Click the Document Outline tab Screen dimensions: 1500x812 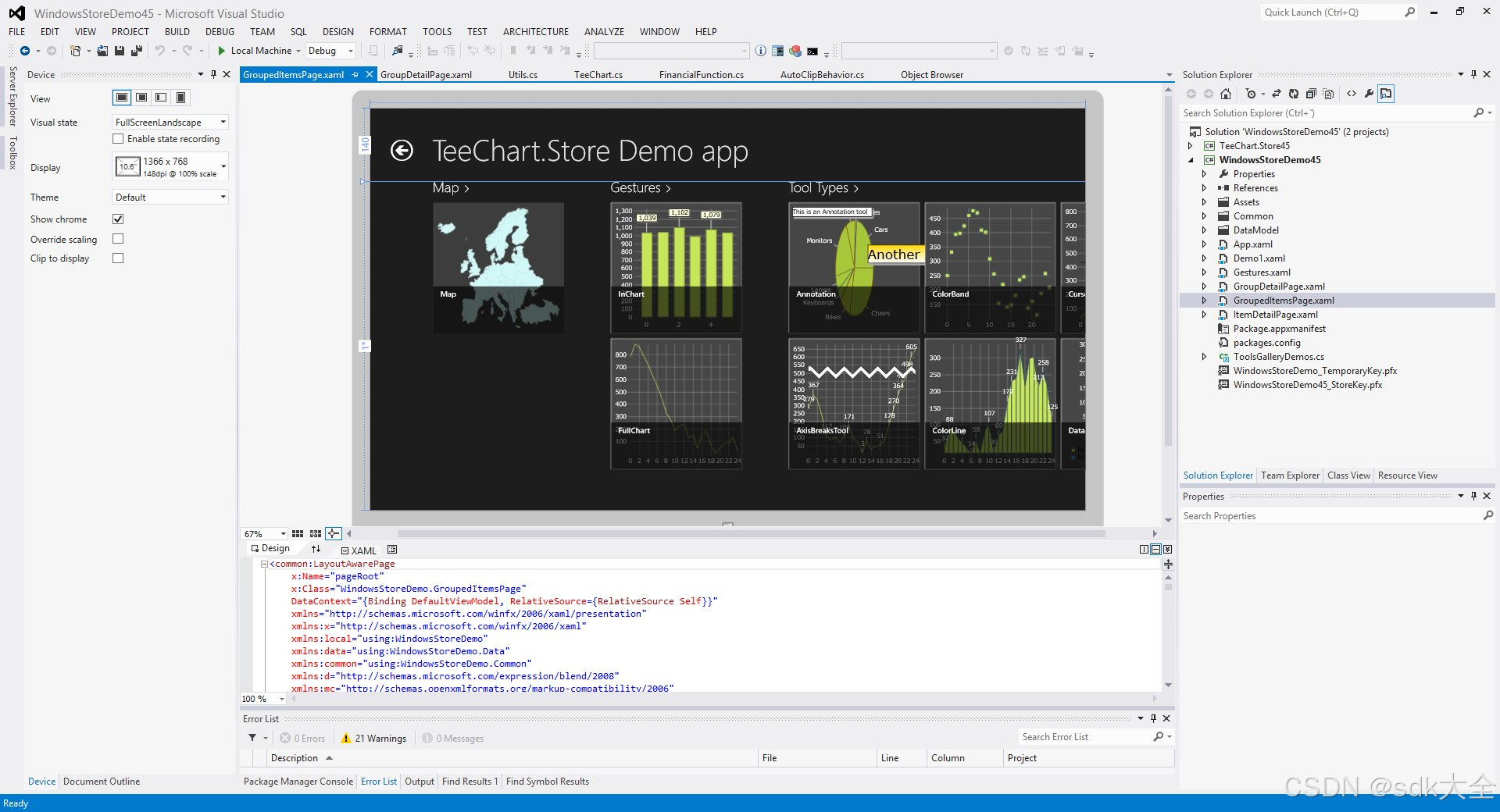(x=102, y=782)
